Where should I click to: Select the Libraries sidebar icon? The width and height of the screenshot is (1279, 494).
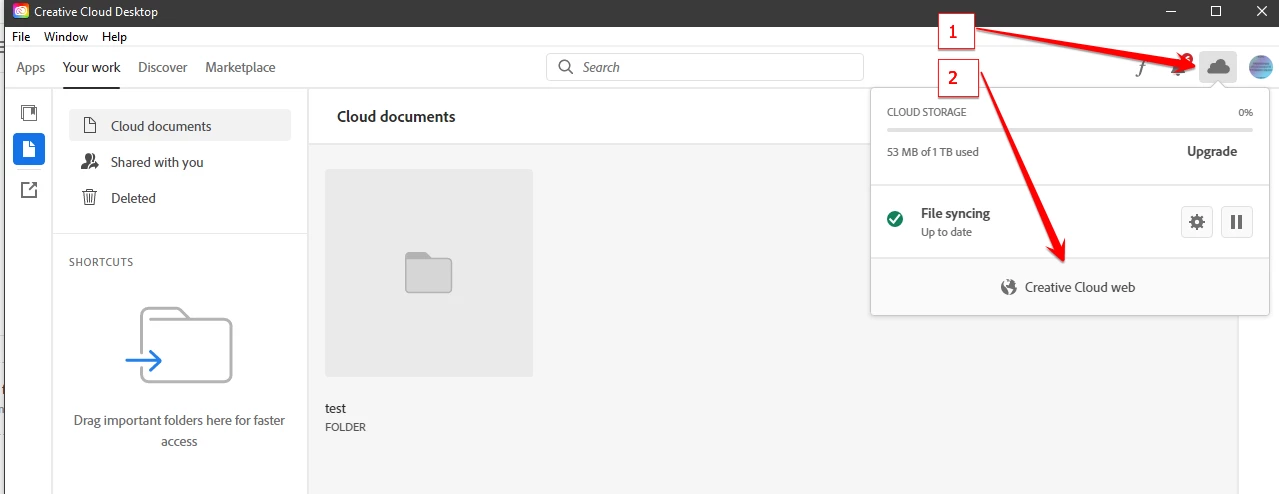(29, 112)
